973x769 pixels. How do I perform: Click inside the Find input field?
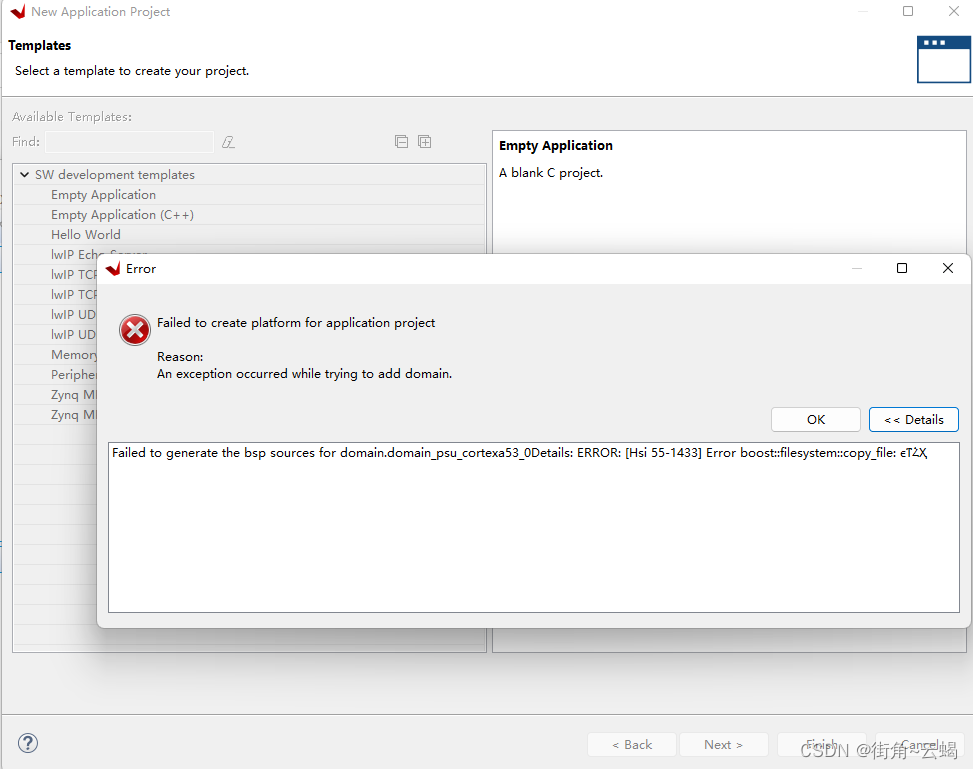point(128,142)
